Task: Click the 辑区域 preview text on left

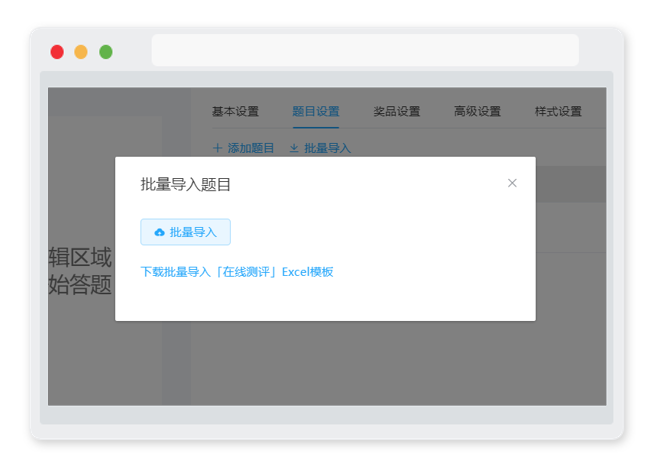Action: click(80, 257)
